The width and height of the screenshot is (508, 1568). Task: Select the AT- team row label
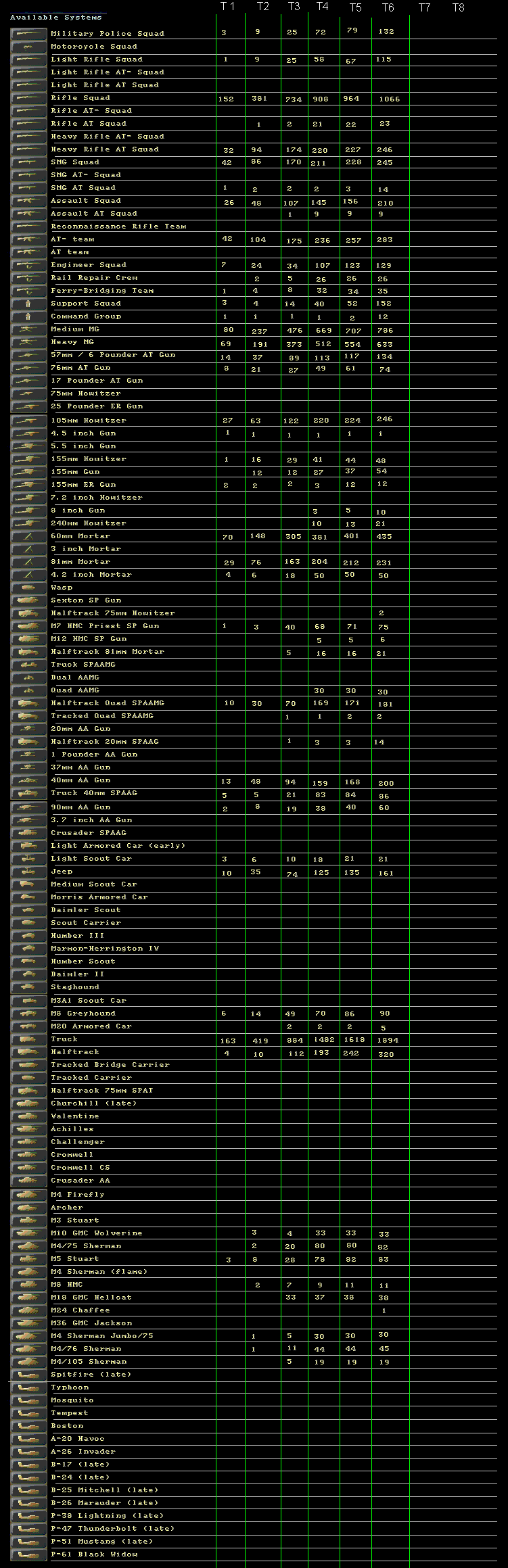tap(72, 239)
